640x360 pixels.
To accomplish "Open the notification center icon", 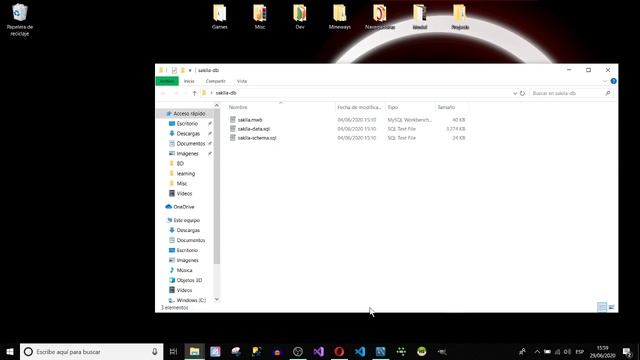I will (627, 352).
